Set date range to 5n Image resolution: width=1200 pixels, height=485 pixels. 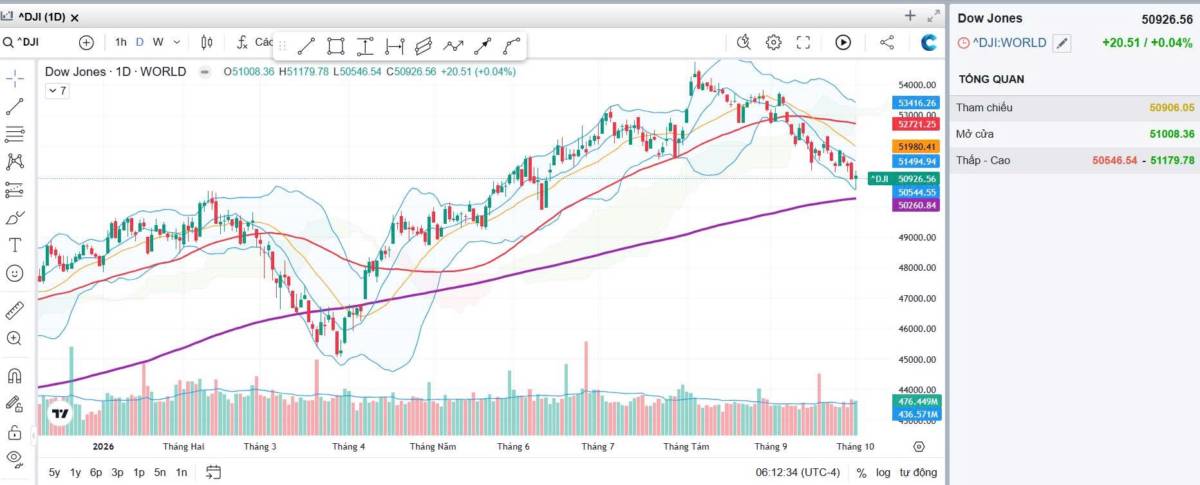coord(160,472)
